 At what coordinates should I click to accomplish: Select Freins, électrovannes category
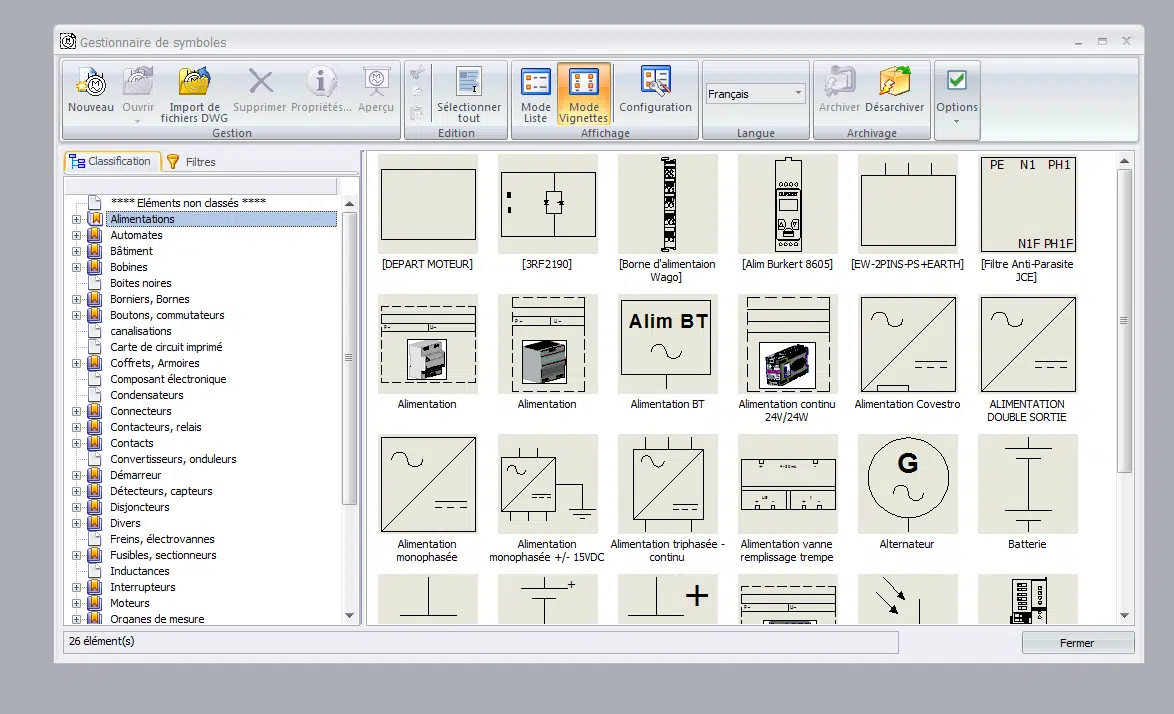point(162,539)
